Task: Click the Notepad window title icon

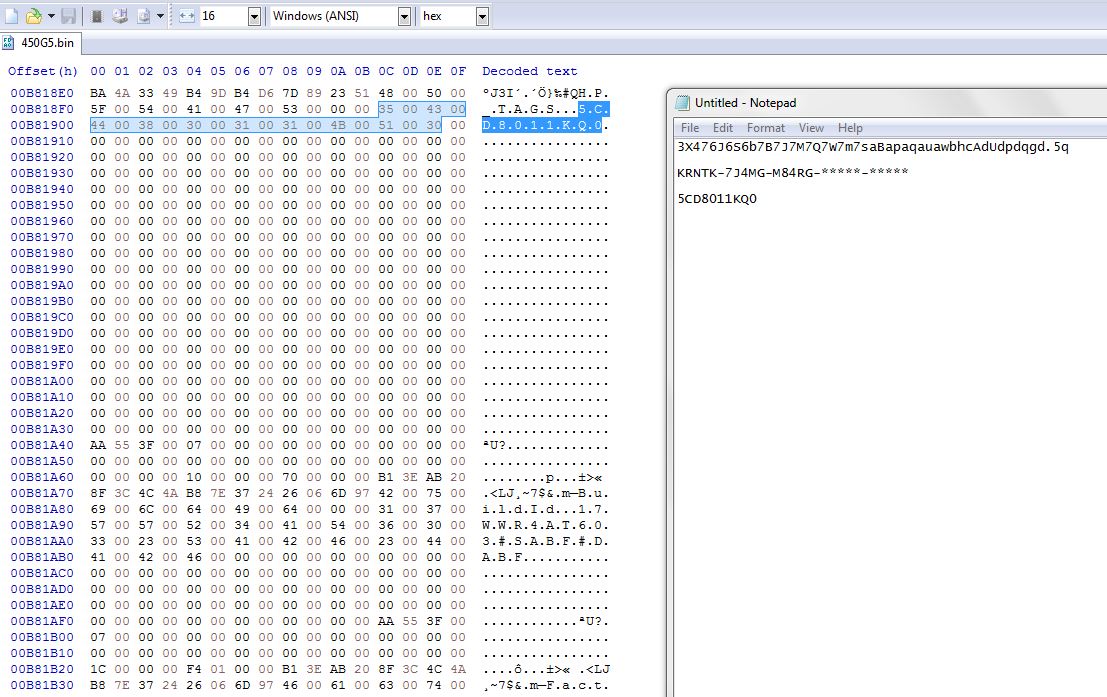Action: [x=682, y=103]
